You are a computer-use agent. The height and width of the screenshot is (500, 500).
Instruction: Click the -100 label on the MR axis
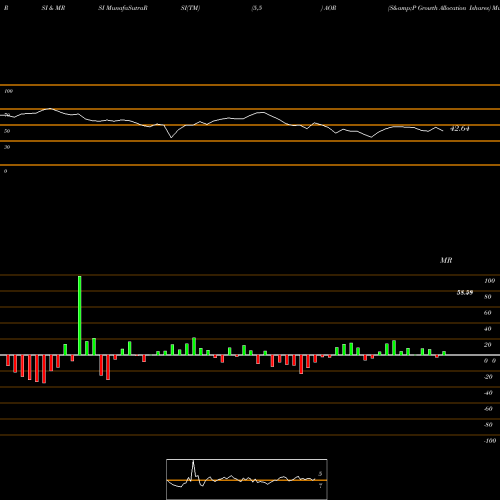pyautogui.click(x=490, y=441)
